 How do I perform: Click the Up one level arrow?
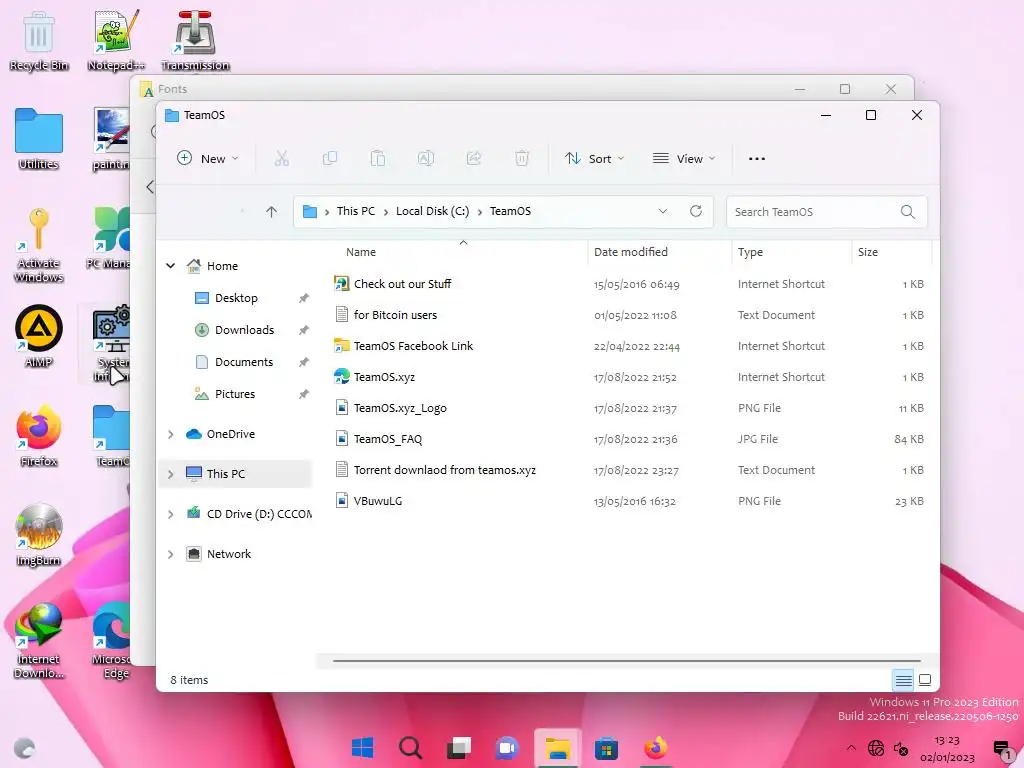pos(272,212)
